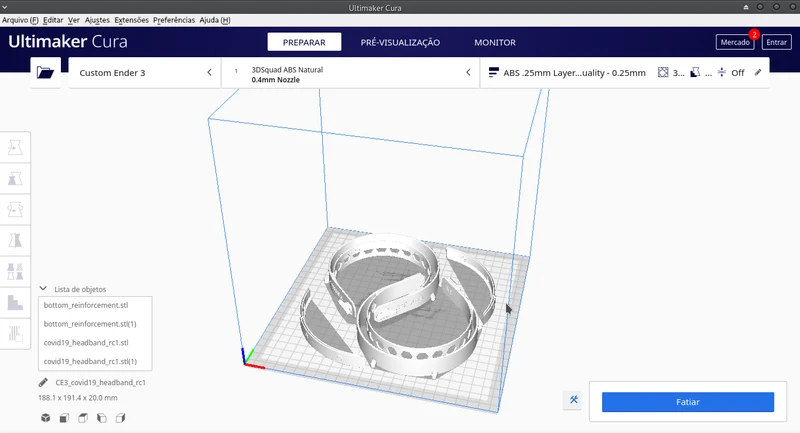Click the last sidebar tool icon
800x433 pixels.
15,334
